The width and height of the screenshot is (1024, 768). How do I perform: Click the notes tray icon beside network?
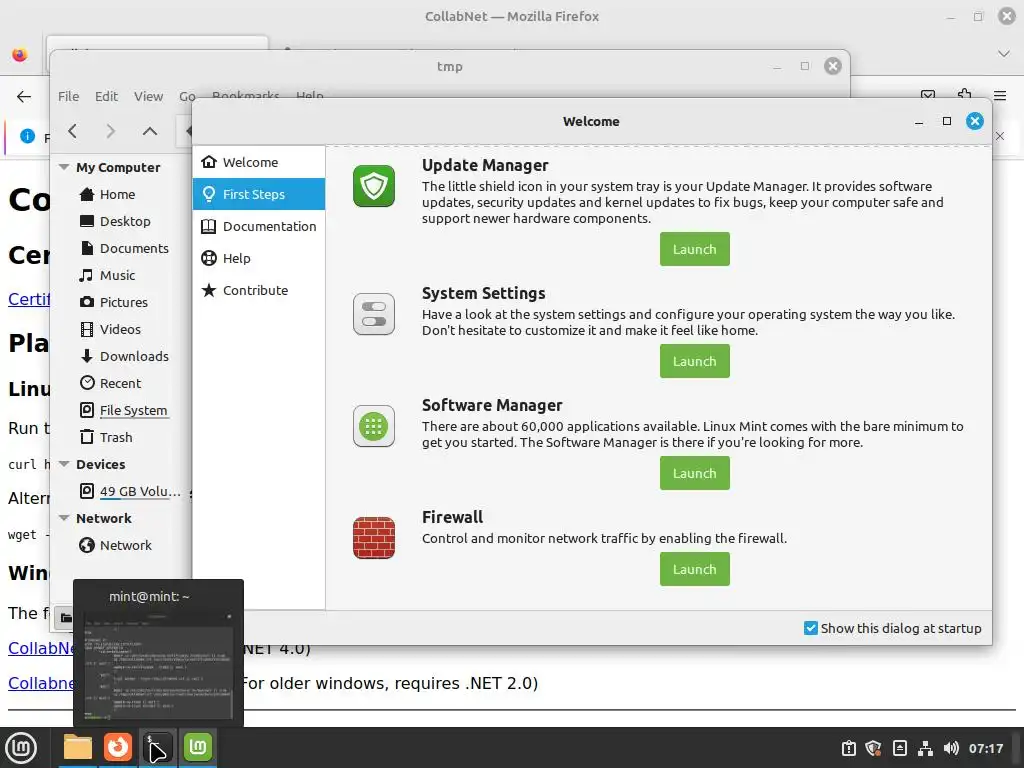coord(900,748)
